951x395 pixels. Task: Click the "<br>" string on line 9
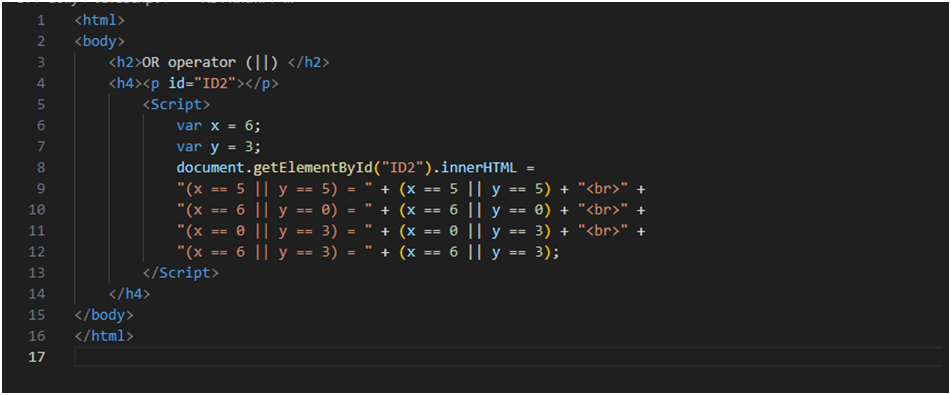click(x=602, y=189)
